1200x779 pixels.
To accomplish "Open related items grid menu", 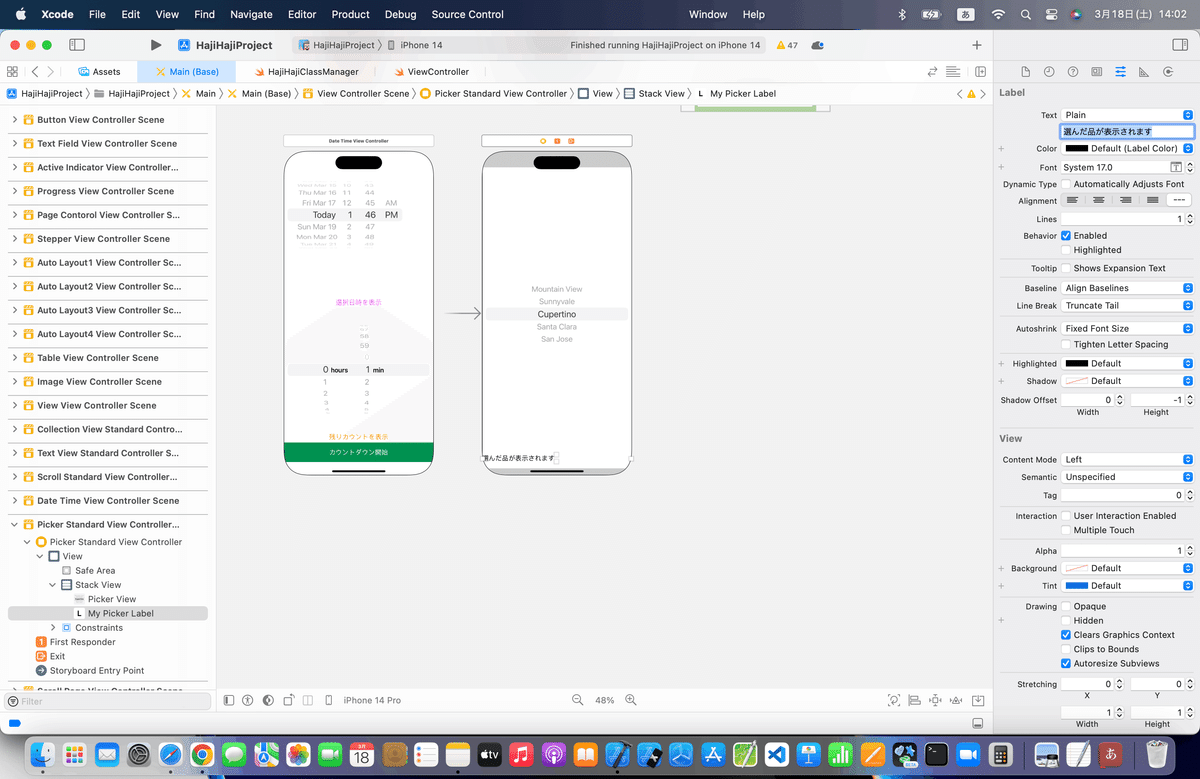I will click(12, 72).
